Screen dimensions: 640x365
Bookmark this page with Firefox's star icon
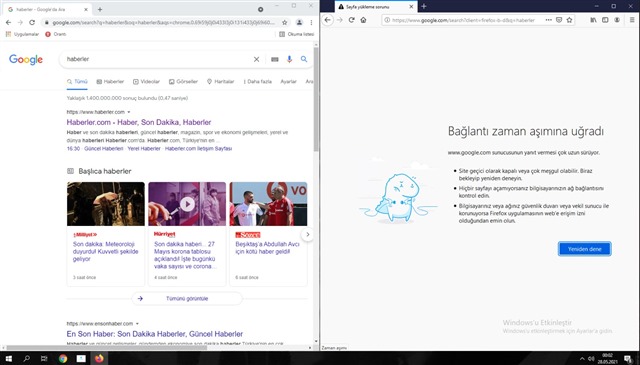(569, 20)
